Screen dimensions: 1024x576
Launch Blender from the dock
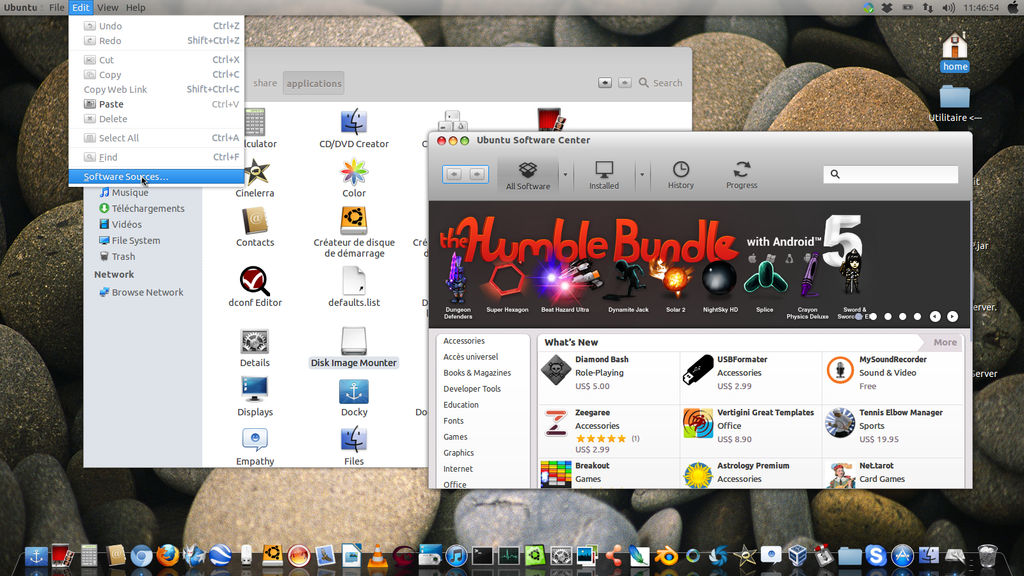pyautogui.click(x=666, y=556)
